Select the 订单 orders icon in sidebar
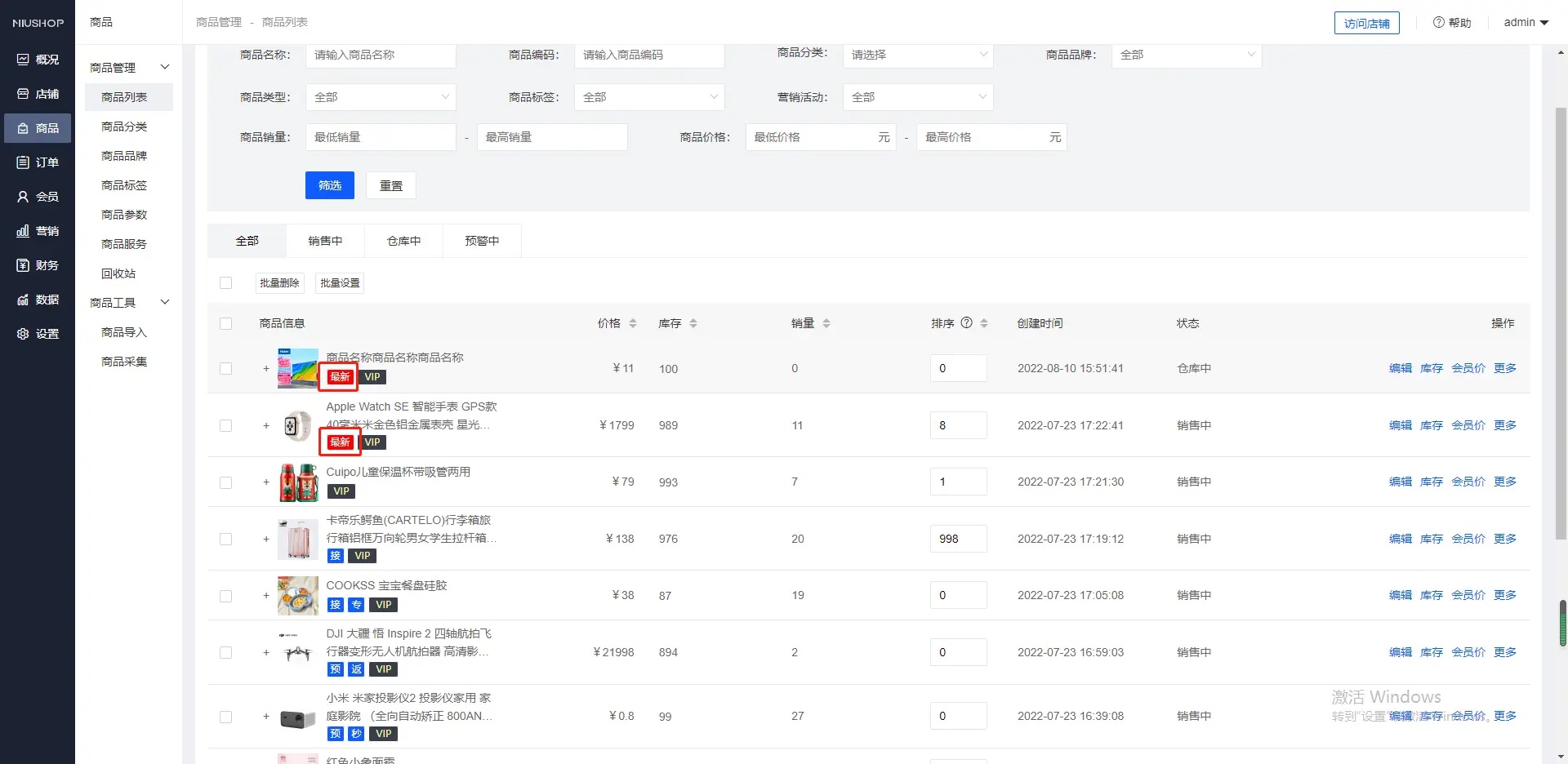The image size is (1568, 764). 23,162
